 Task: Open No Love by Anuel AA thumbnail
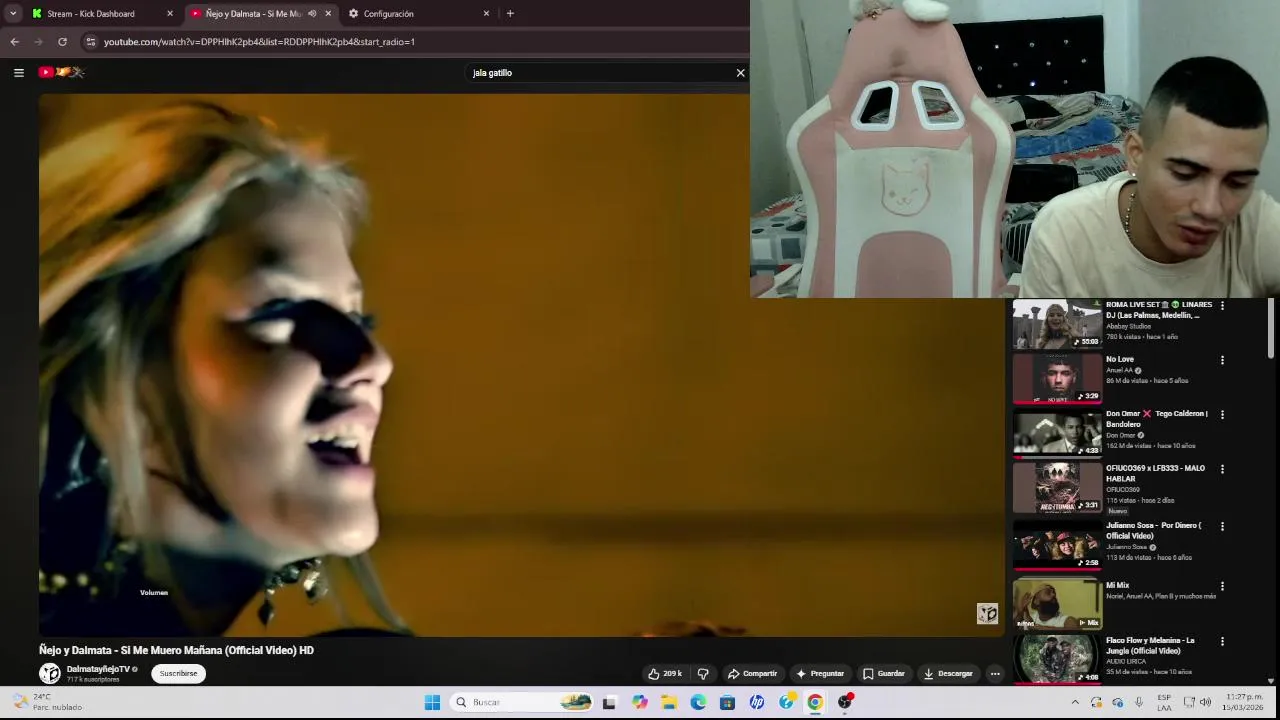coord(1057,378)
